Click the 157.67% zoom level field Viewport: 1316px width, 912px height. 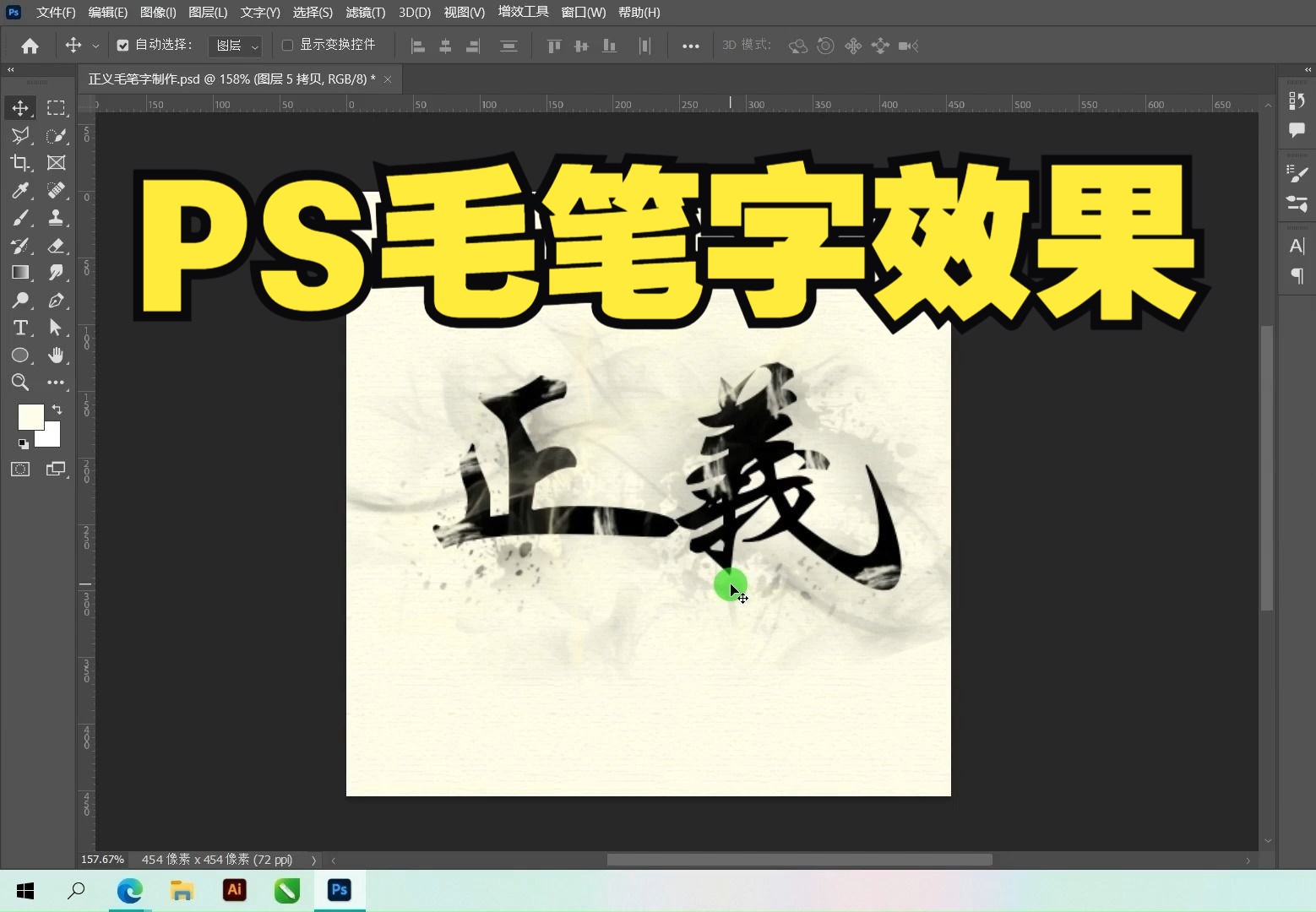tap(103, 860)
